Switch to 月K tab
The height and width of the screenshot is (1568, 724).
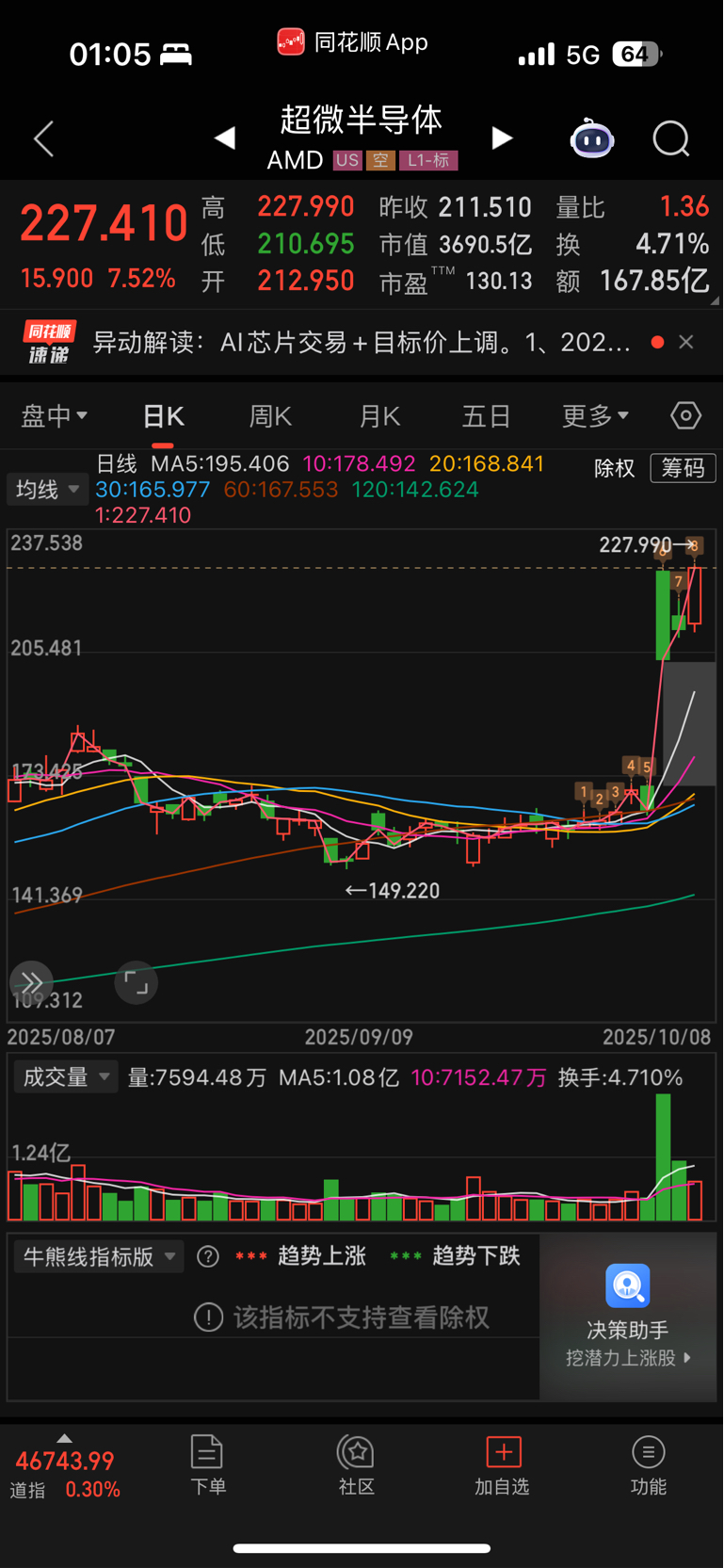pyautogui.click(x=379, y=415)
